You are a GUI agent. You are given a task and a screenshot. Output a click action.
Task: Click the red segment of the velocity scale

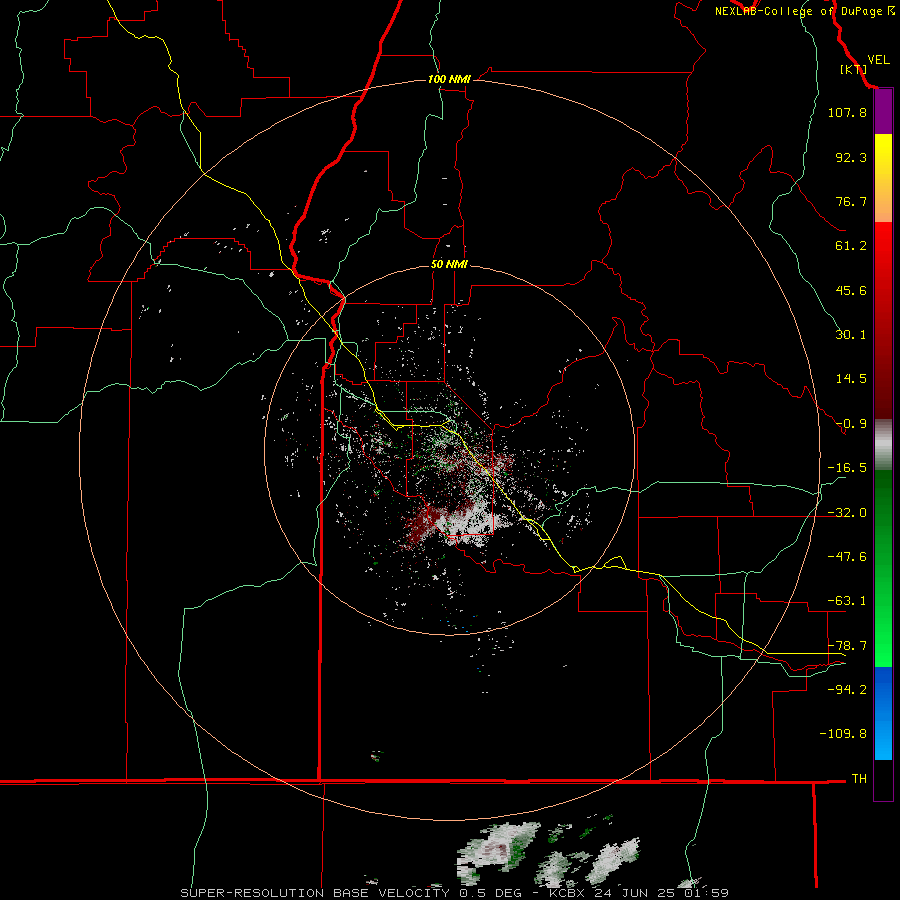click(883, 320)
